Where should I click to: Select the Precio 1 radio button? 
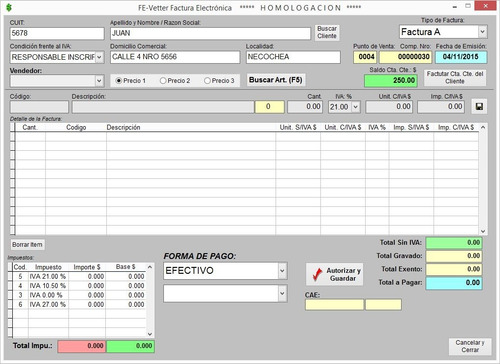click(119, 81)
